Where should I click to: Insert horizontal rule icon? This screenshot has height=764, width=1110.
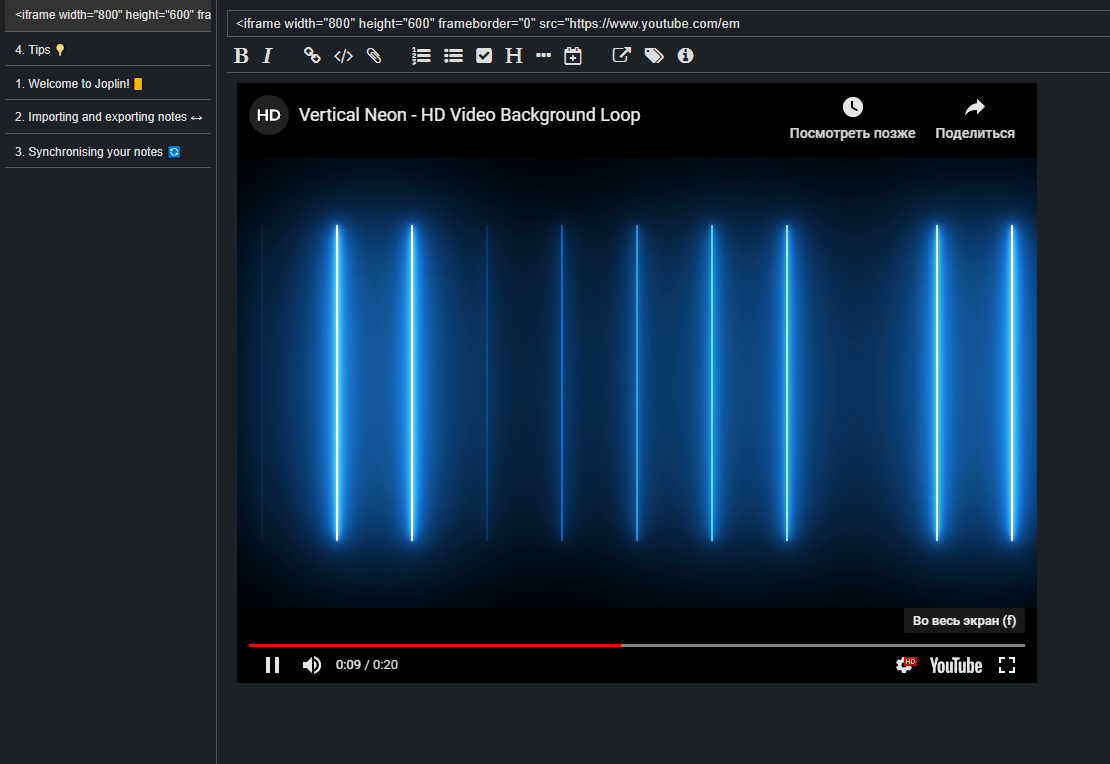[x=544, y=55]
